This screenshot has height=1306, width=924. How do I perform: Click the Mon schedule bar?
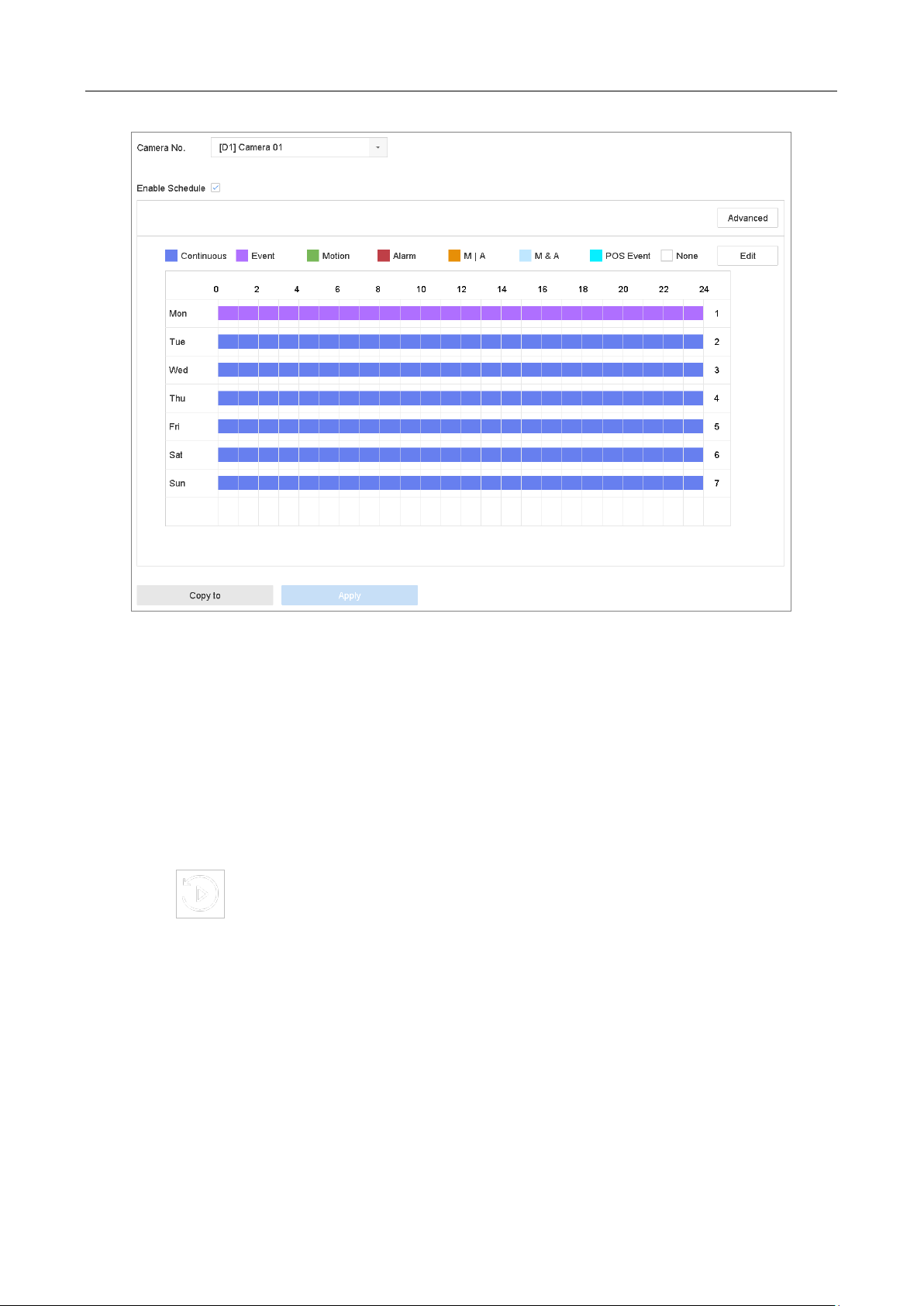tap(460, 313)
